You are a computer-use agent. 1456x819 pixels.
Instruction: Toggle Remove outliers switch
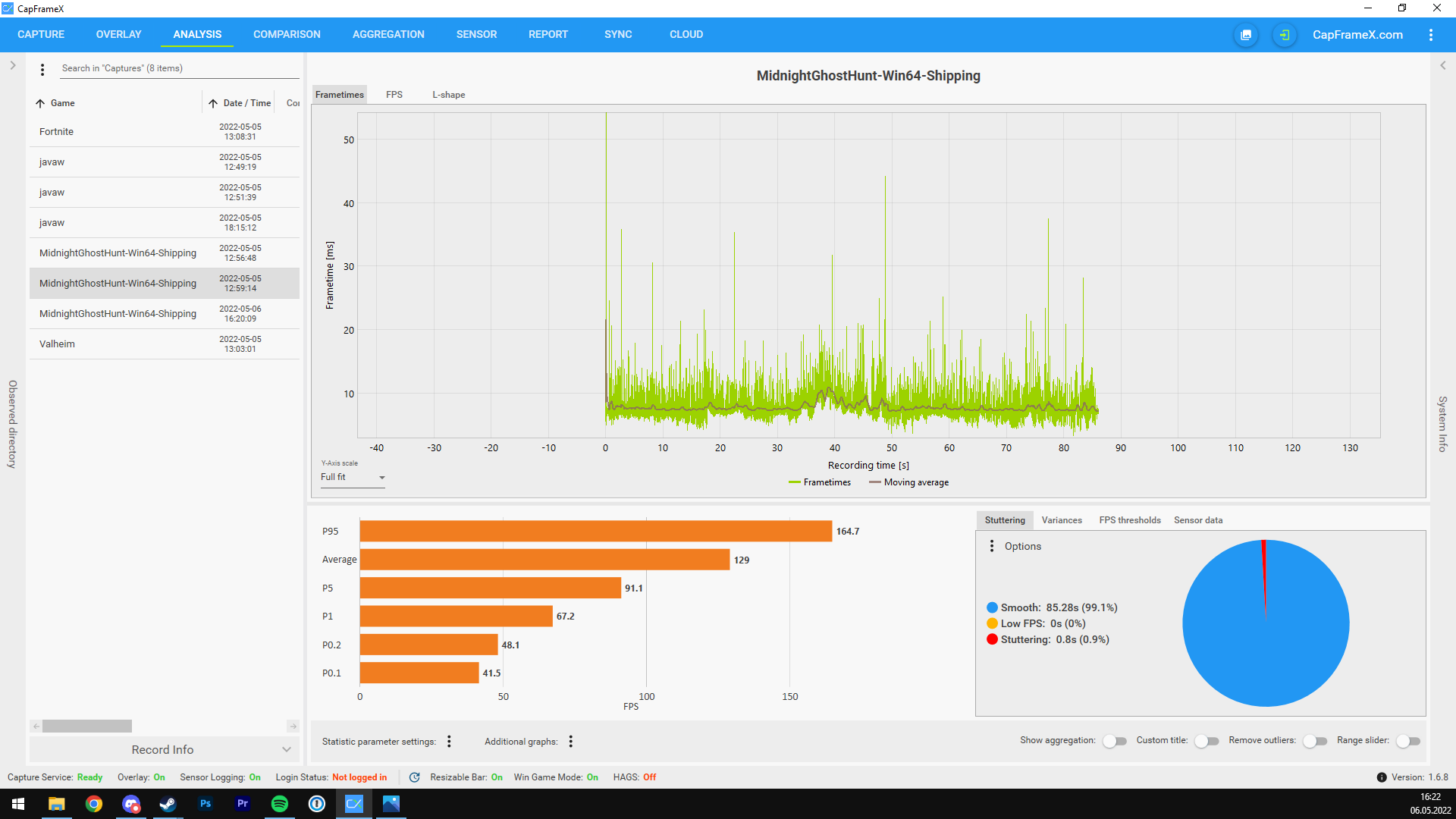tap(1315, 741)
